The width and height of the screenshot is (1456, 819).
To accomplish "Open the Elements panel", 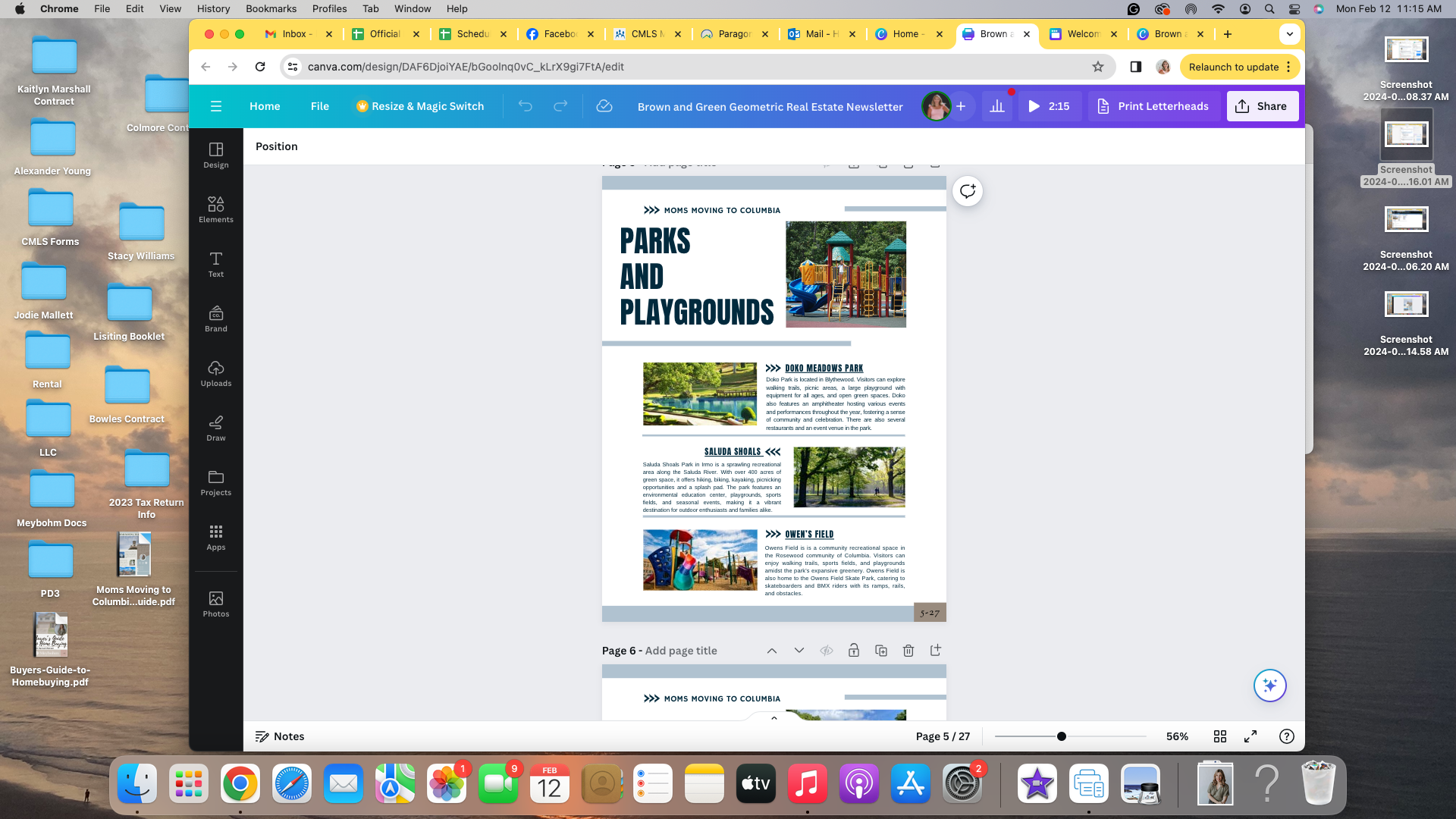I will (x=216, y=210).
